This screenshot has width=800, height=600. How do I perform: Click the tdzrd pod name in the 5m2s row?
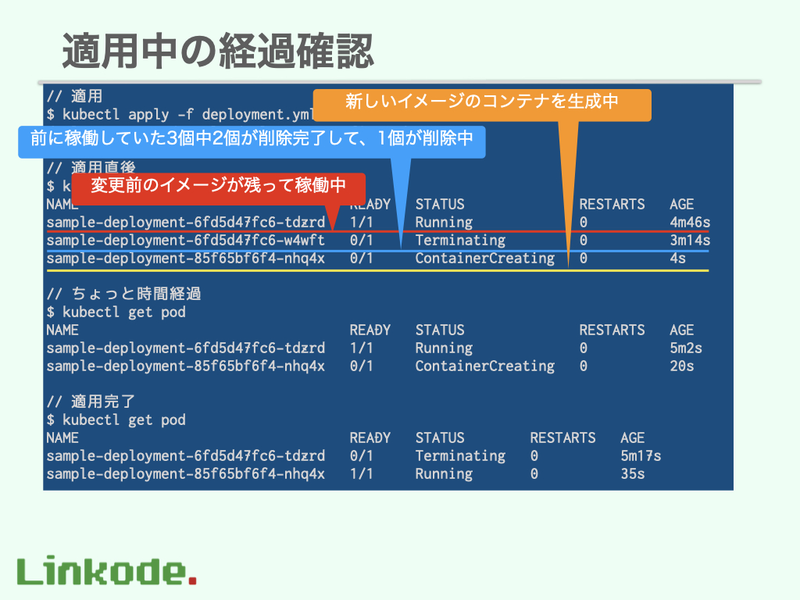click(x=186, y=348)
